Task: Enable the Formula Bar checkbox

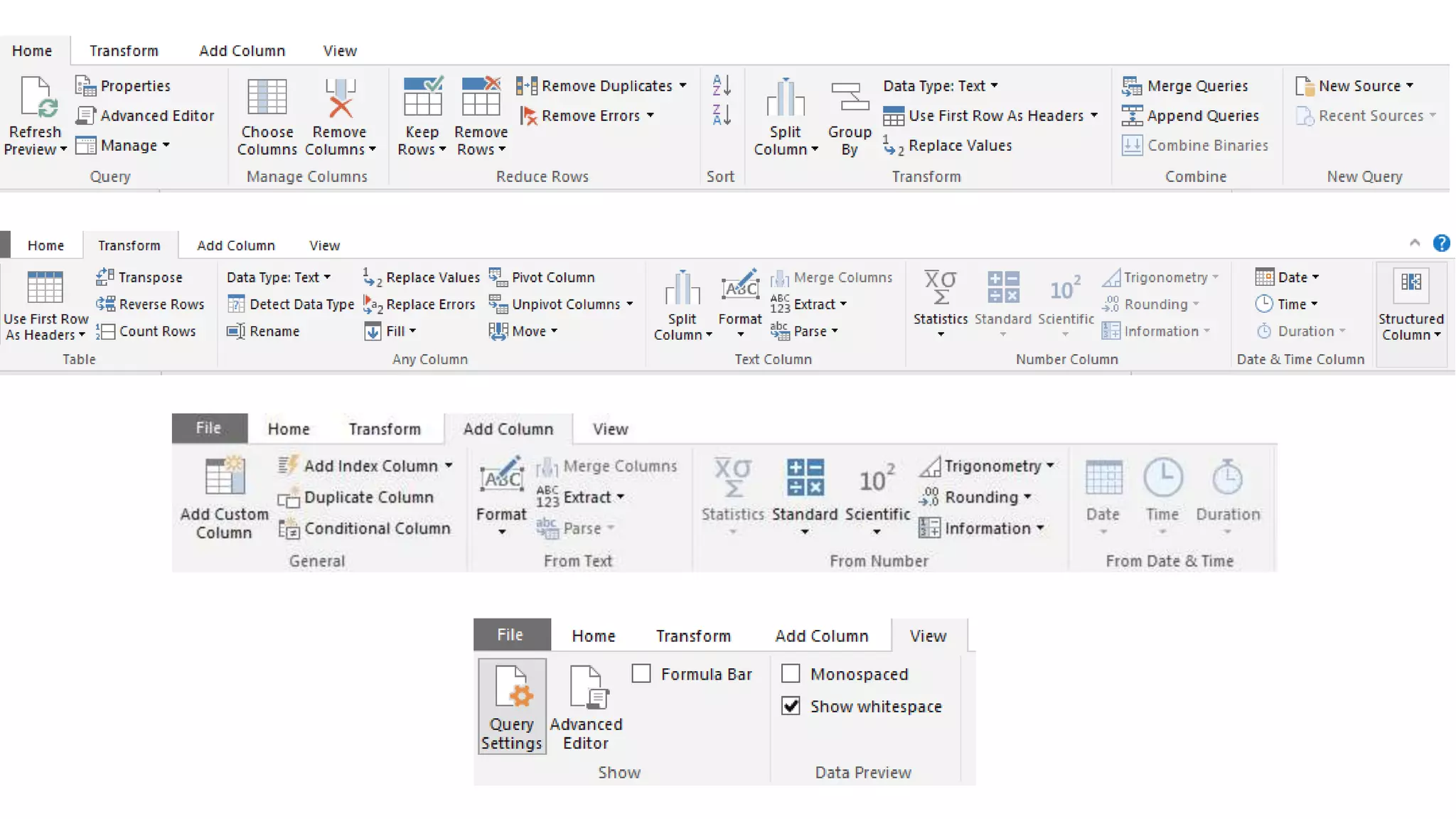Action: point(641,673)
